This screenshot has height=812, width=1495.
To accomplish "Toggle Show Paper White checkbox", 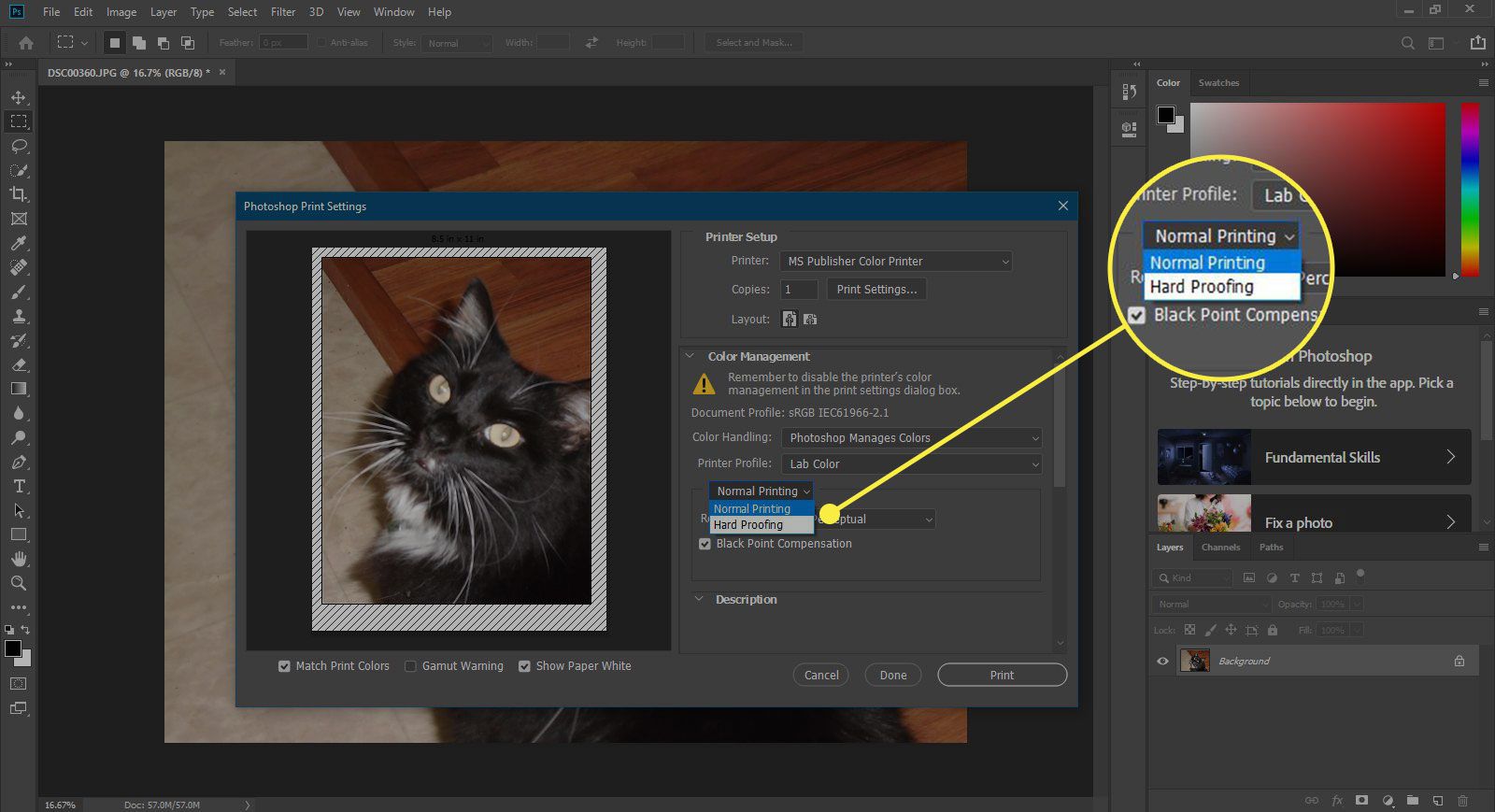I will pos(524,666).
